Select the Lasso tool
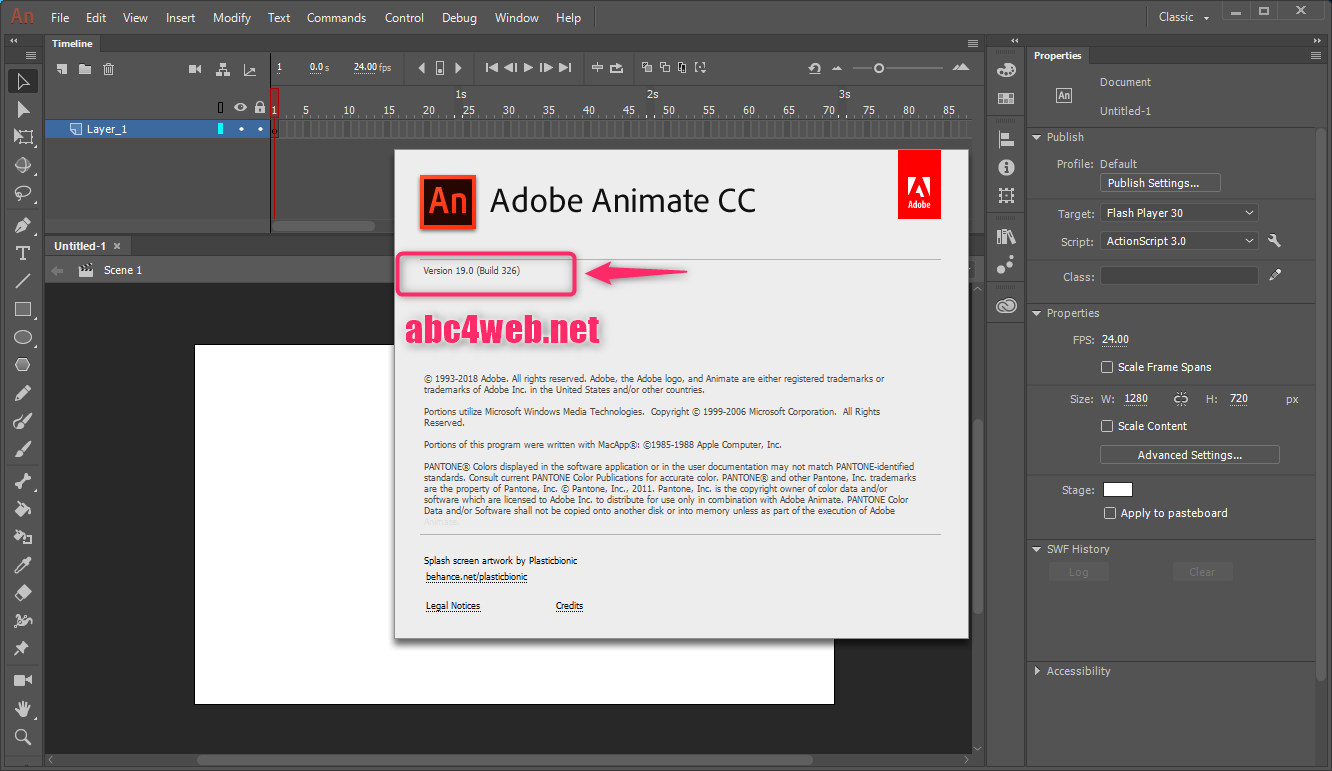 tap(22, 193)
